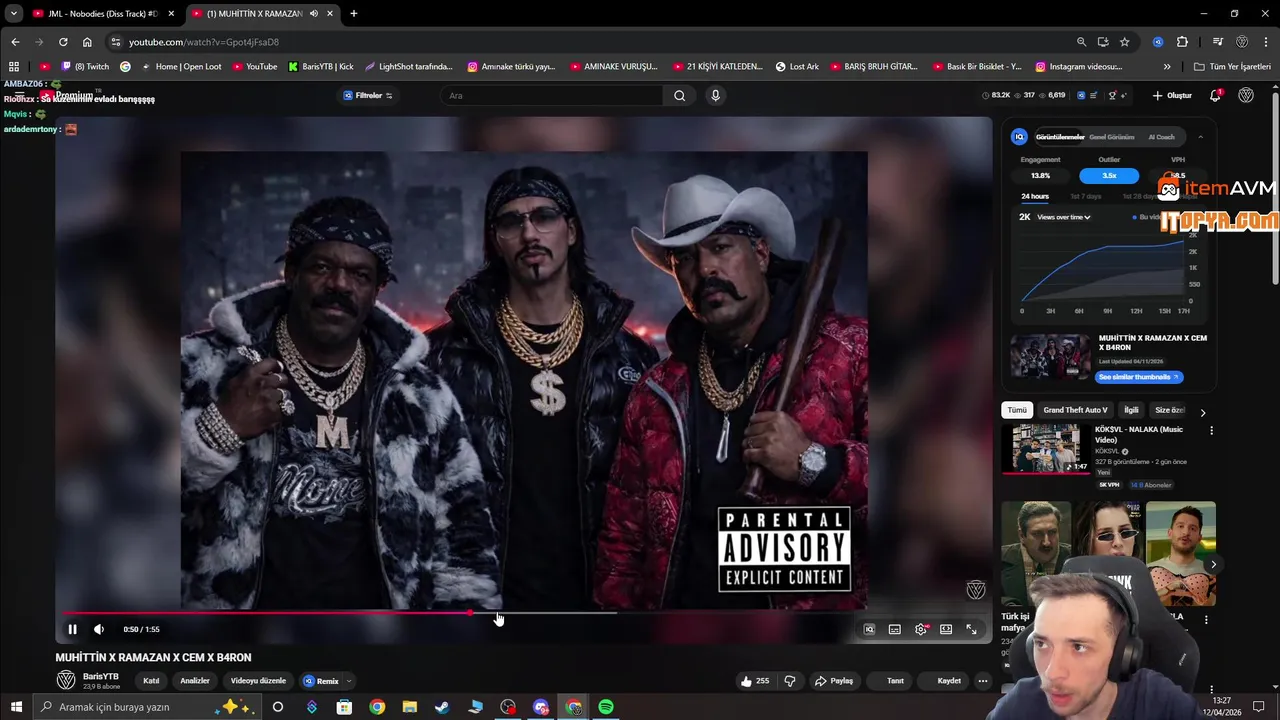1280x720 pixels.
Task: Switch to theater mode view
Action: [946, 629]
